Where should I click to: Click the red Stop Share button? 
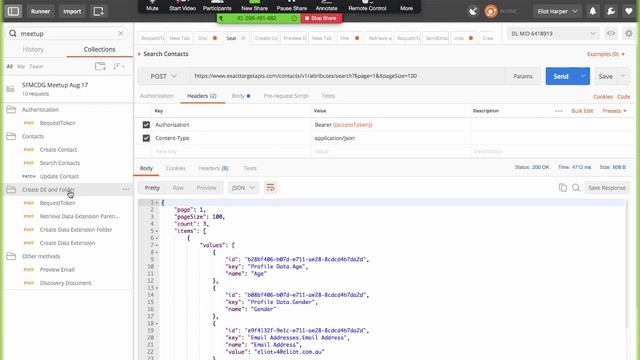tap(321, 18)
